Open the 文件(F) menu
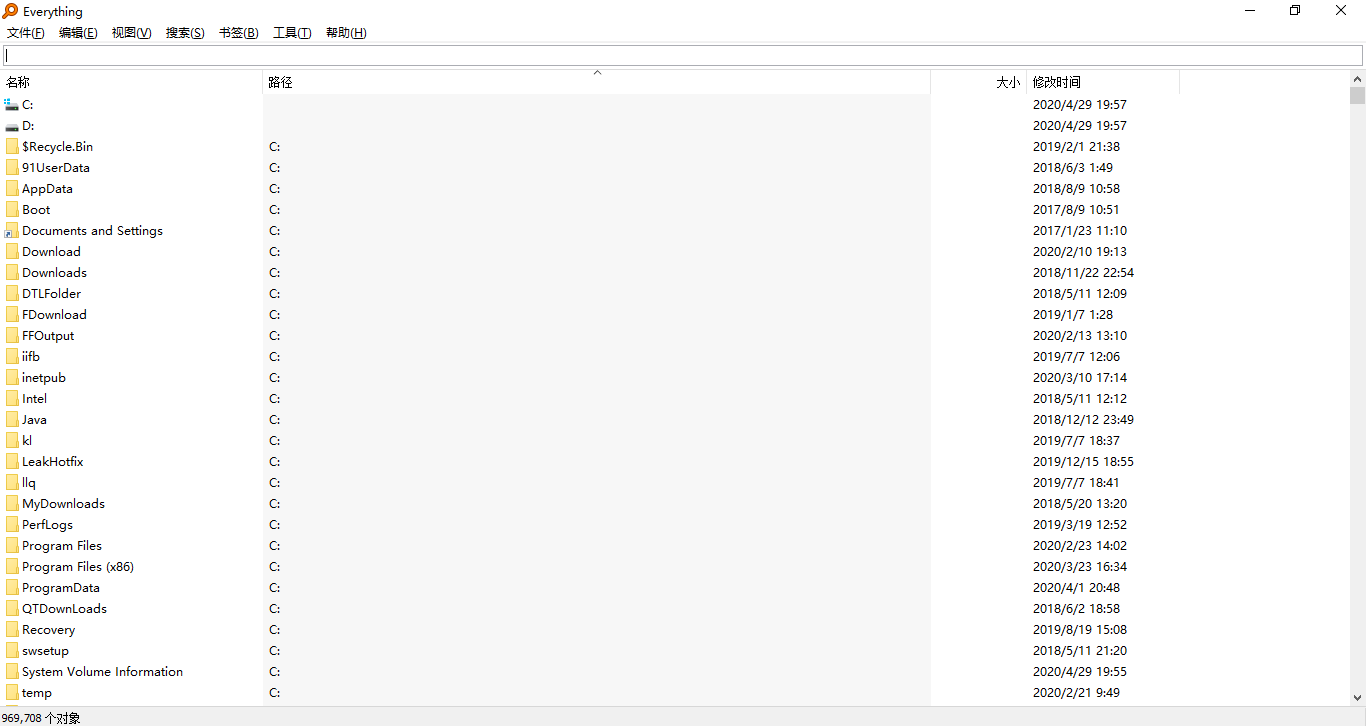1366x726 pixels. 26,33
